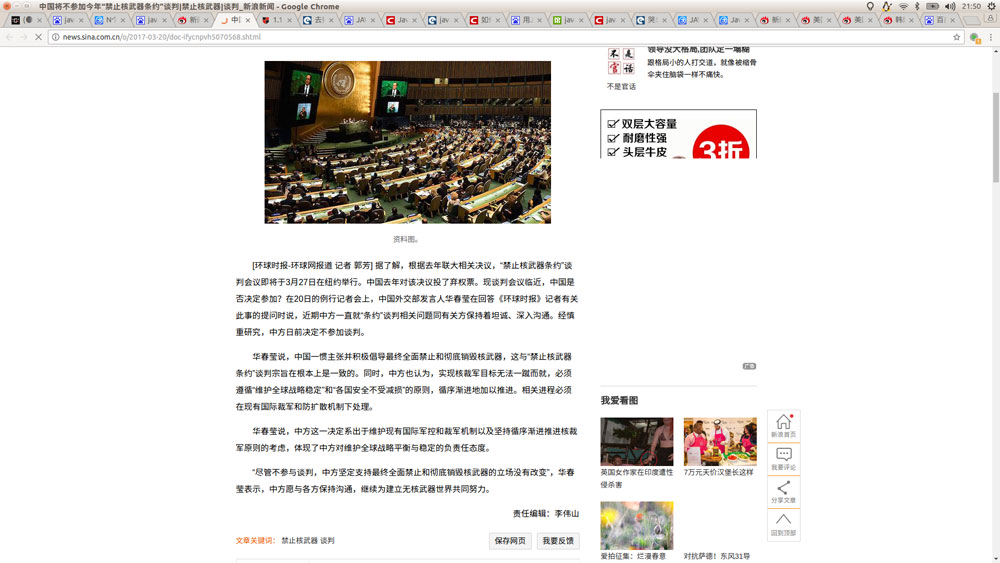Click the browser forward arrow
The image size is (1000, 563).
coord(24,37)
